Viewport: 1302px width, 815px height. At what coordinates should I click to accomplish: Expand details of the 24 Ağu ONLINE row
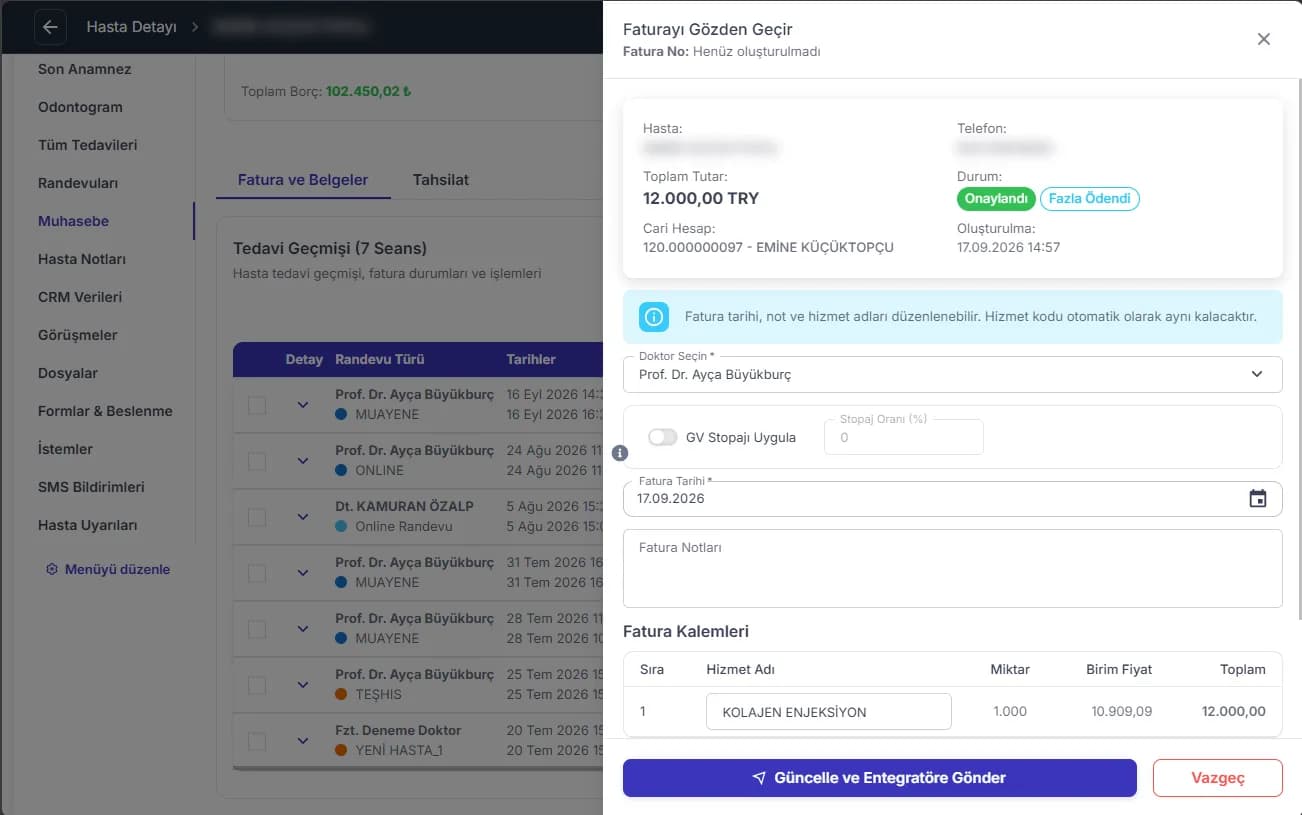point(303,461)
